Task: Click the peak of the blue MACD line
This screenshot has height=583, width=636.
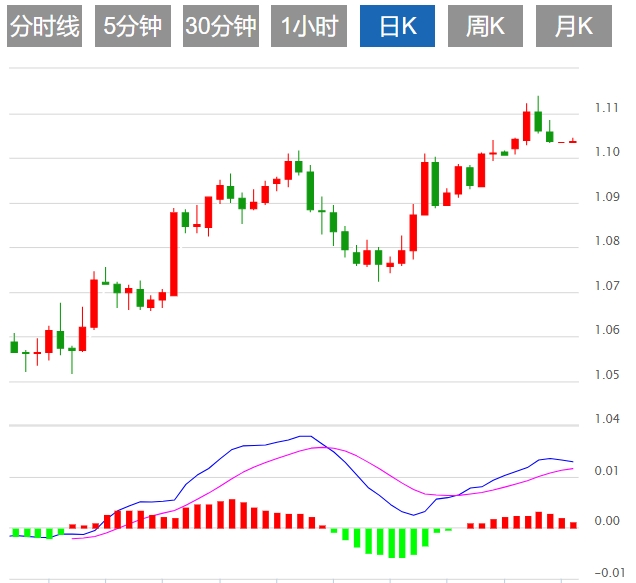Action: 306,437
